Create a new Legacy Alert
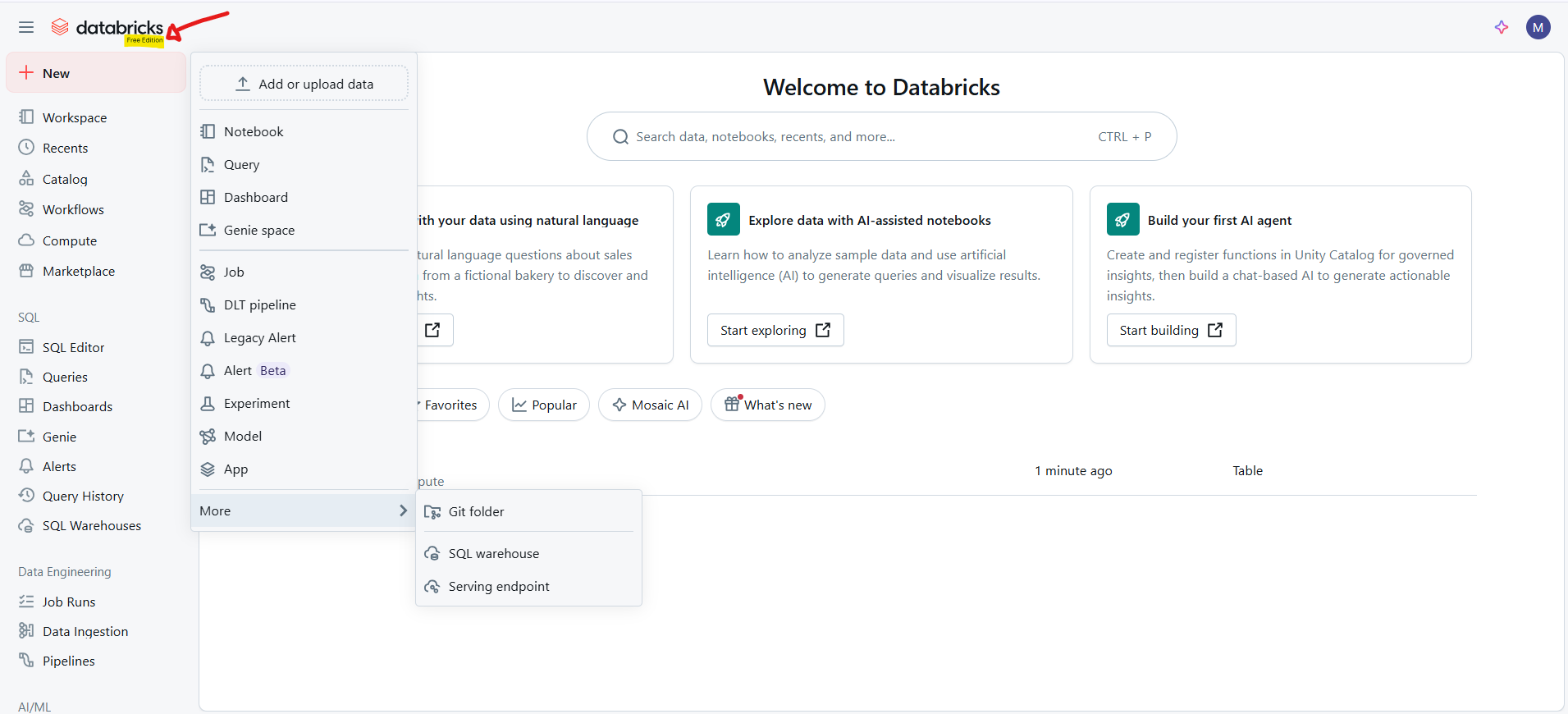Viewport: 1568px width, 714px height. (x=304, y=337)
